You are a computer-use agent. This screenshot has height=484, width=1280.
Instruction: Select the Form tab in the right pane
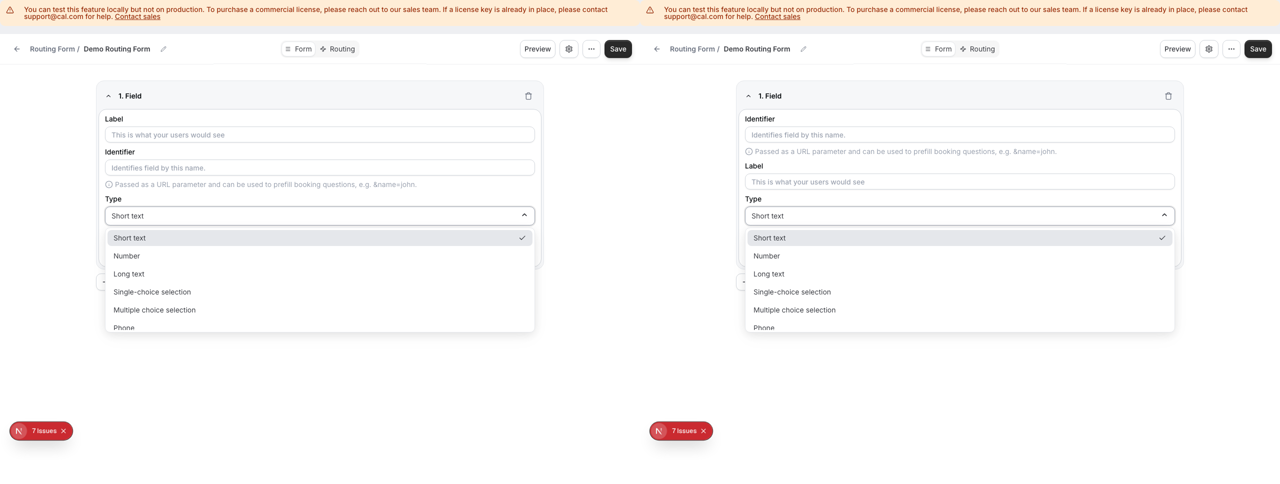pyautogui.click(x=938, y=49)
